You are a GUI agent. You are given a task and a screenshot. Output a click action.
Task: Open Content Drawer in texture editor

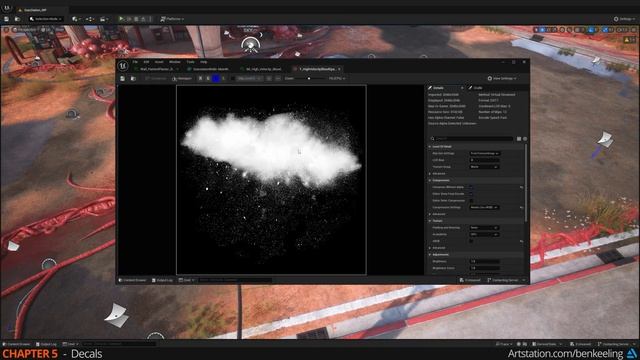(x=133, y=280)
